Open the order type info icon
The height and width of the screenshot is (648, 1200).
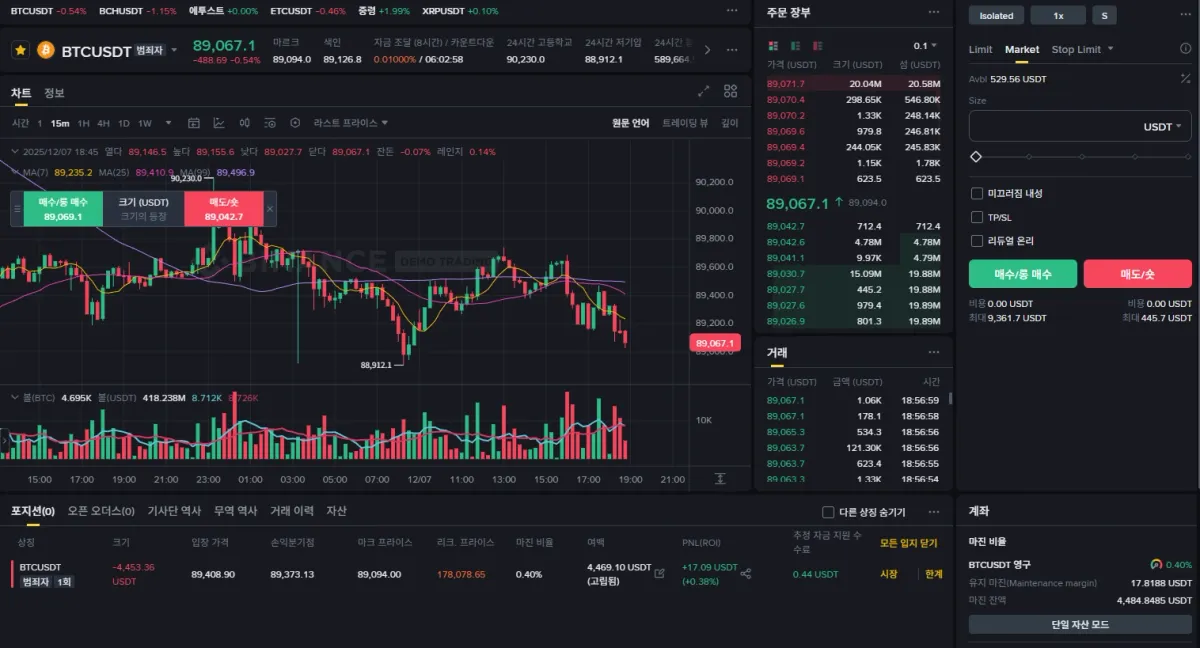tap(1183, 49)
